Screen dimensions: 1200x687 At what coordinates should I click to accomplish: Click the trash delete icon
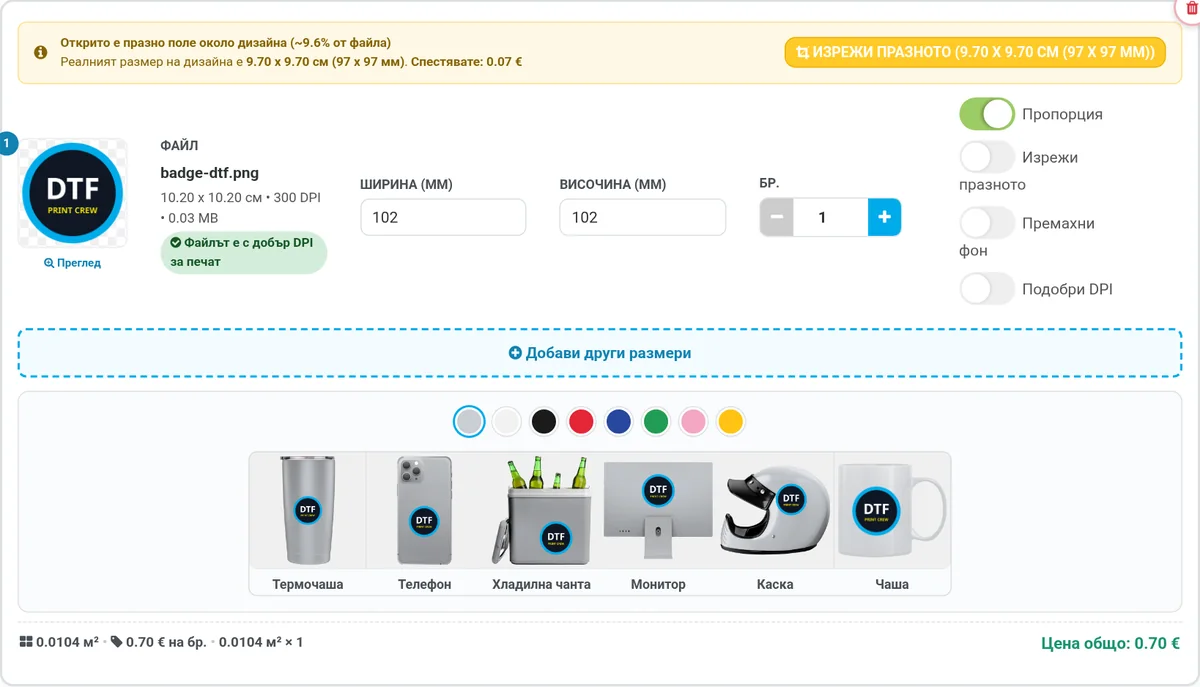(x=1191, y=7)
